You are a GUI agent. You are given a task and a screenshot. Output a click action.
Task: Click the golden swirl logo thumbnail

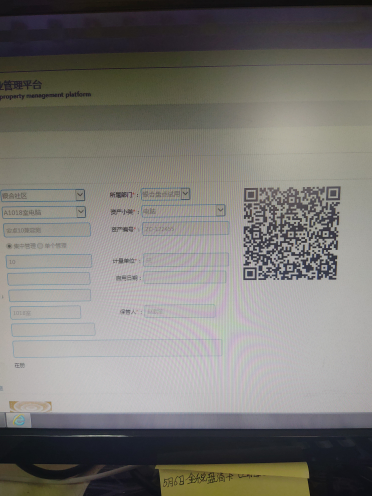[x=30, y=407]
